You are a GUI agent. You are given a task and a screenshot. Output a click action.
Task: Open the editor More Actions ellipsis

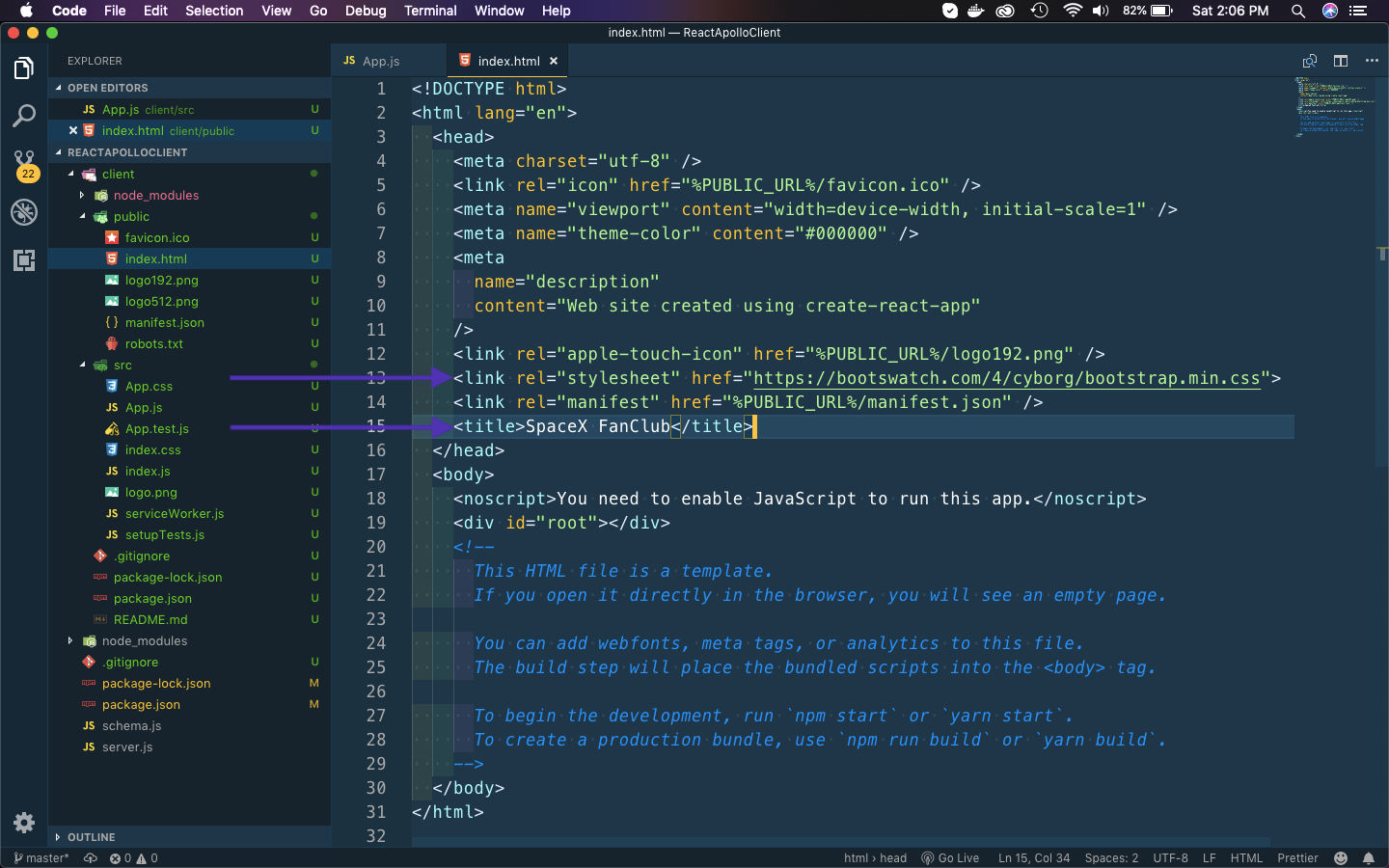[1372, 61]
